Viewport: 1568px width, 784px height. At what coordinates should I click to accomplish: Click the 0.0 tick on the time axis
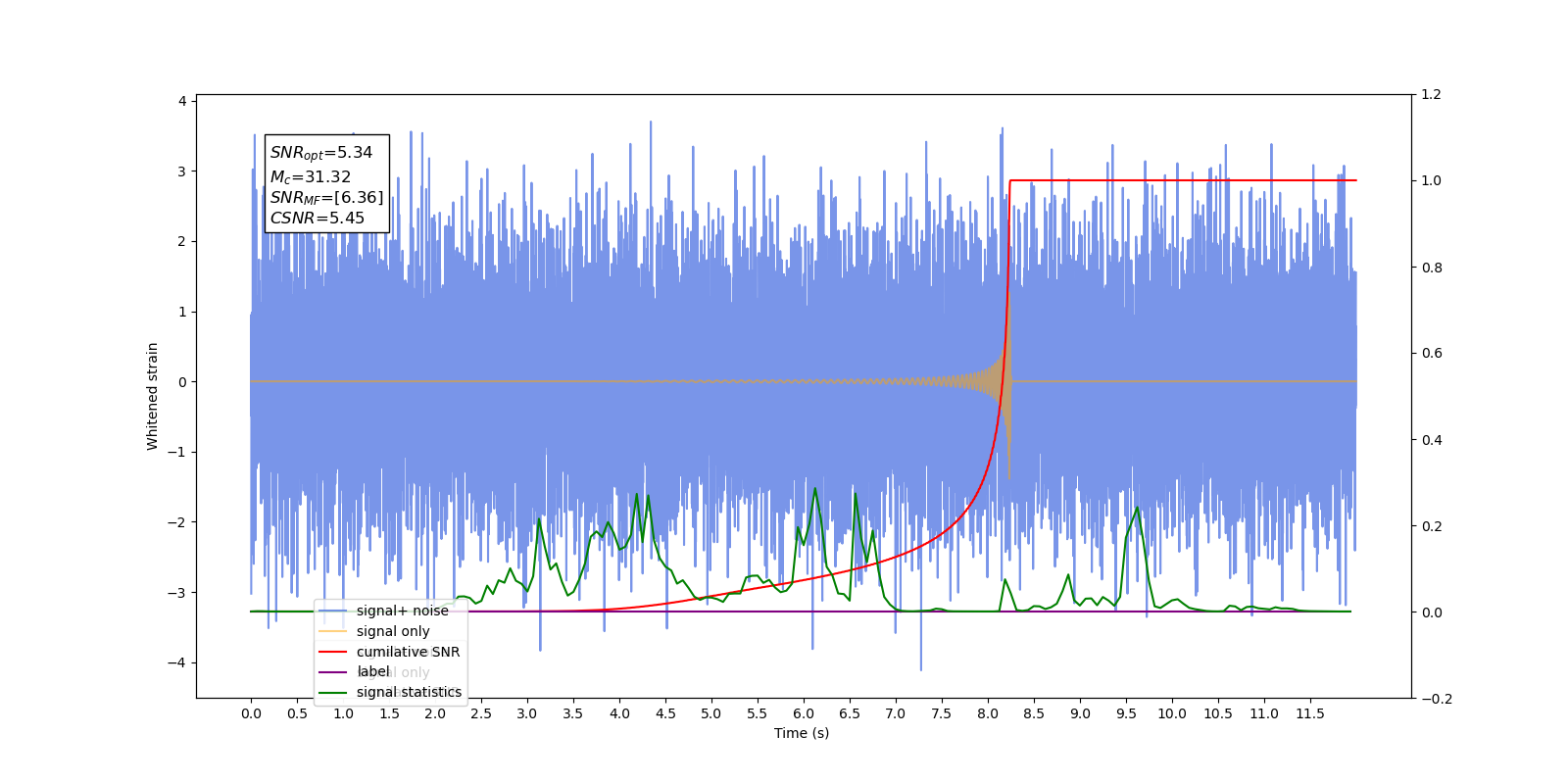point(251,713)
